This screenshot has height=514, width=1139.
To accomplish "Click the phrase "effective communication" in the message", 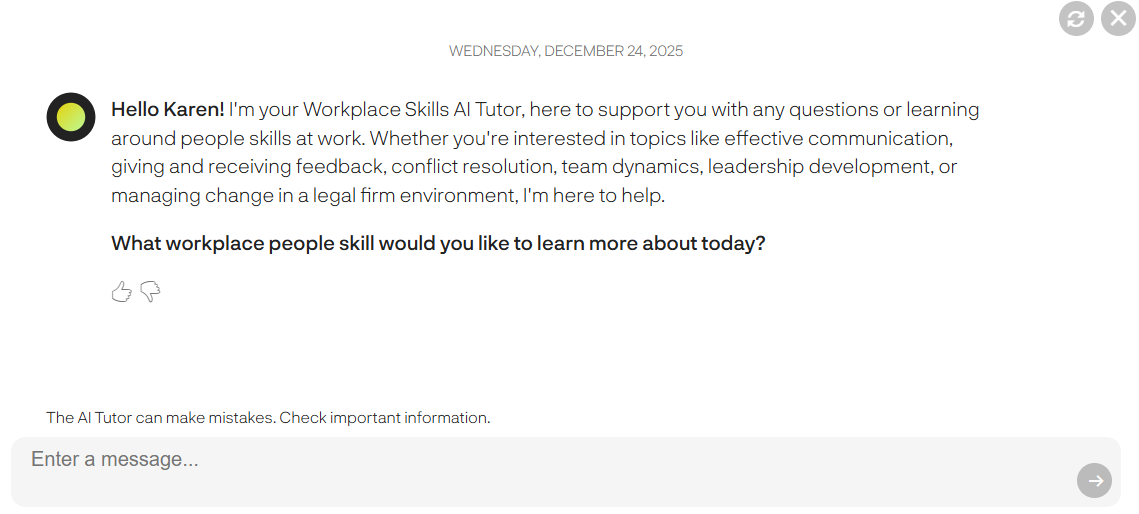I will coord(837,138).
